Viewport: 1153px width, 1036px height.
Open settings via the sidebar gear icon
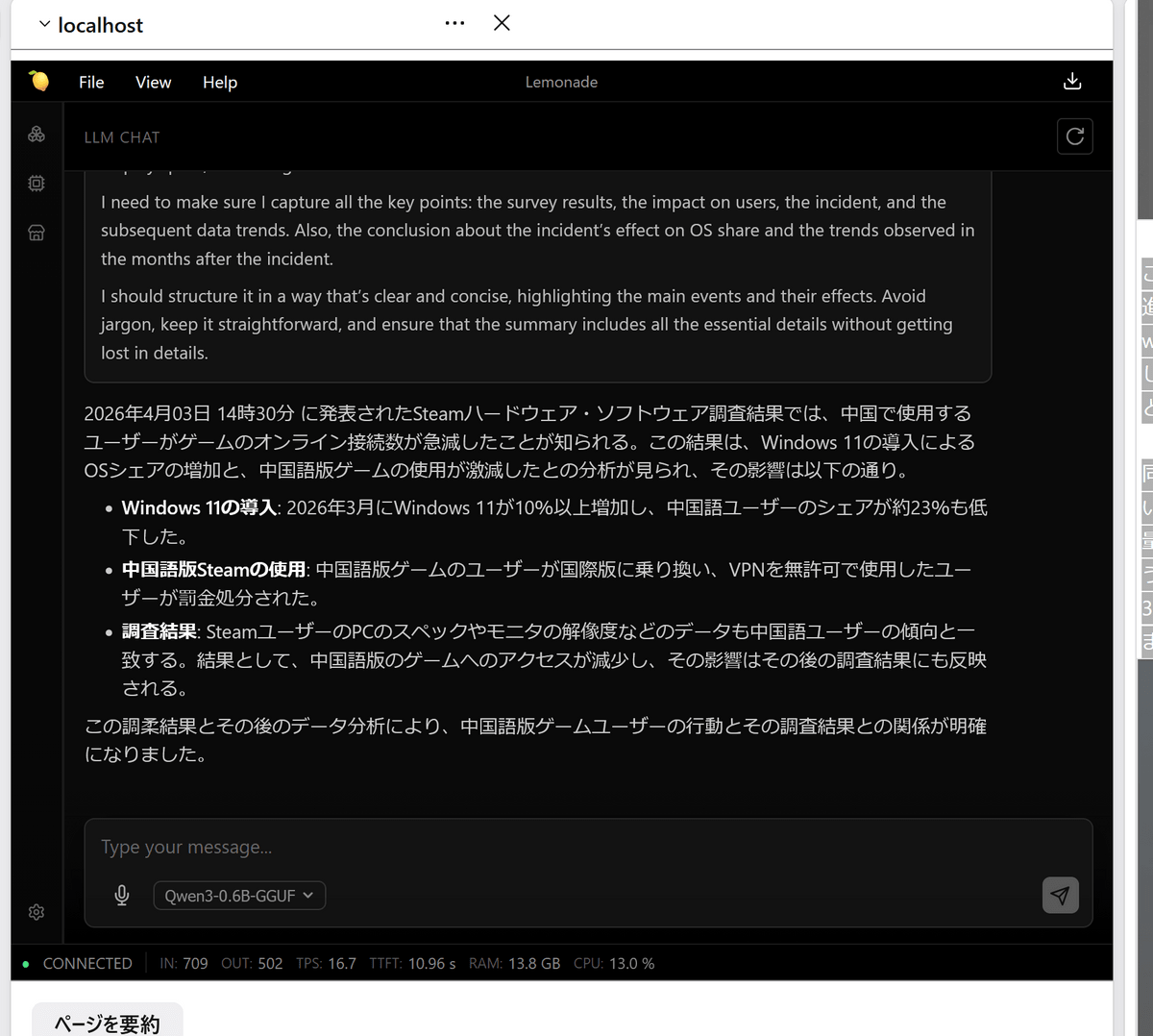37,912
